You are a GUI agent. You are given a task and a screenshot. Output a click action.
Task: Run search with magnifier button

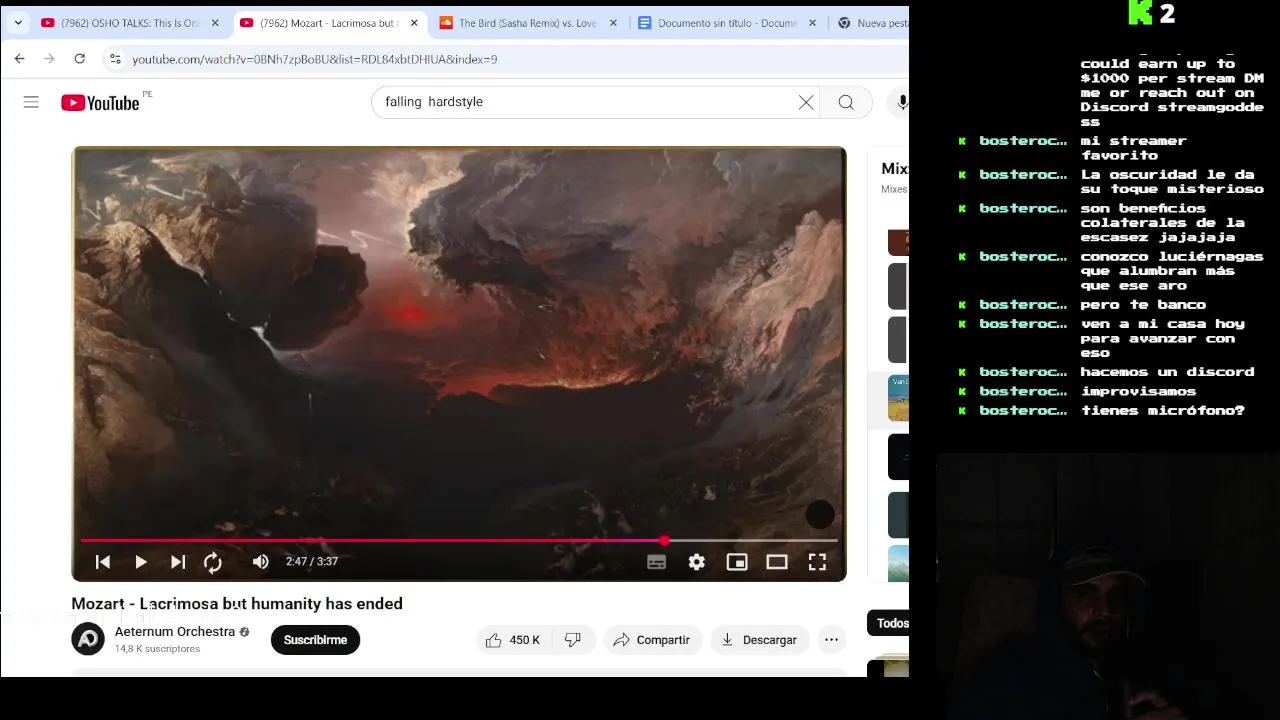846,102
